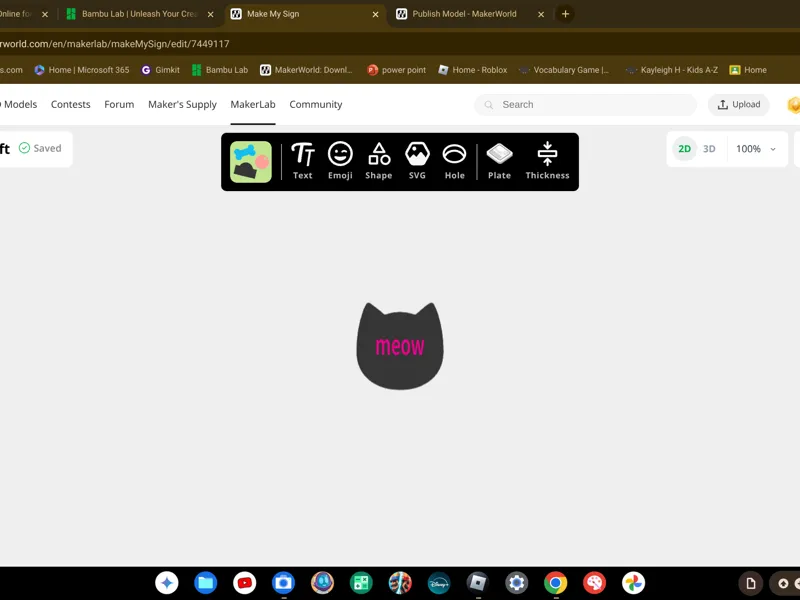The width and height of the screenshot is (800, 600).
Task: Launch the Gemini app from shelf
Action: click(x=167, y=583)
